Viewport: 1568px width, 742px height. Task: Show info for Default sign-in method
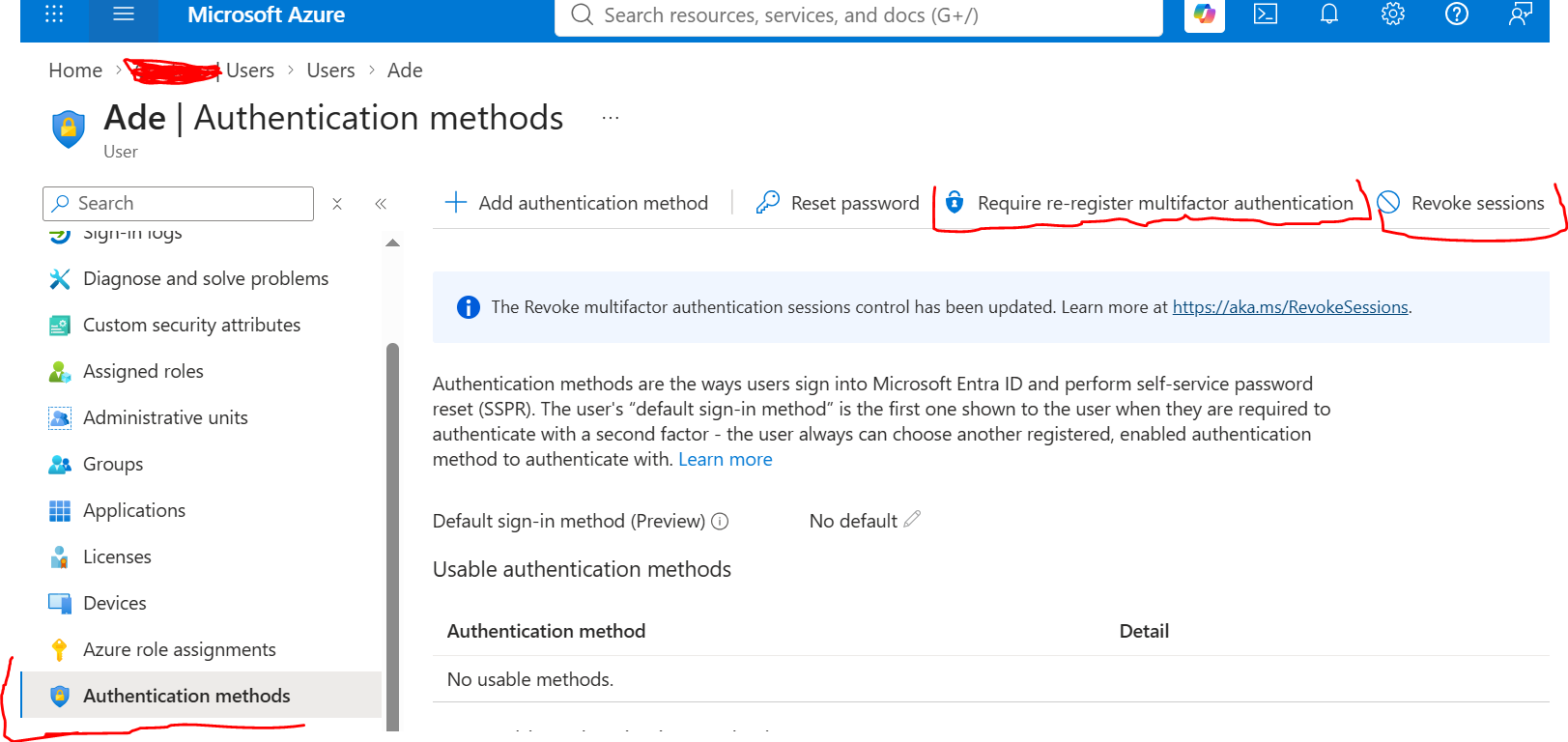tap(720, 522)
